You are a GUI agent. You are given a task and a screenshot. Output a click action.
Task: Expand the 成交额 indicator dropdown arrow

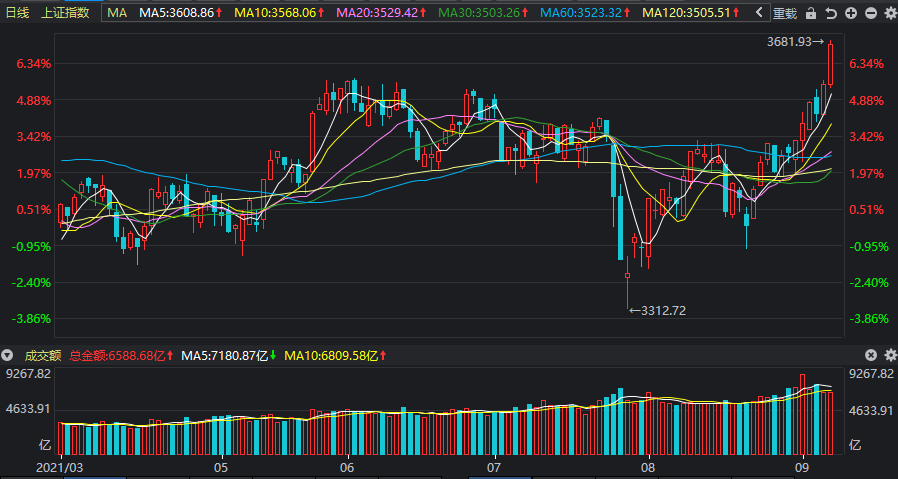(8, 355)
